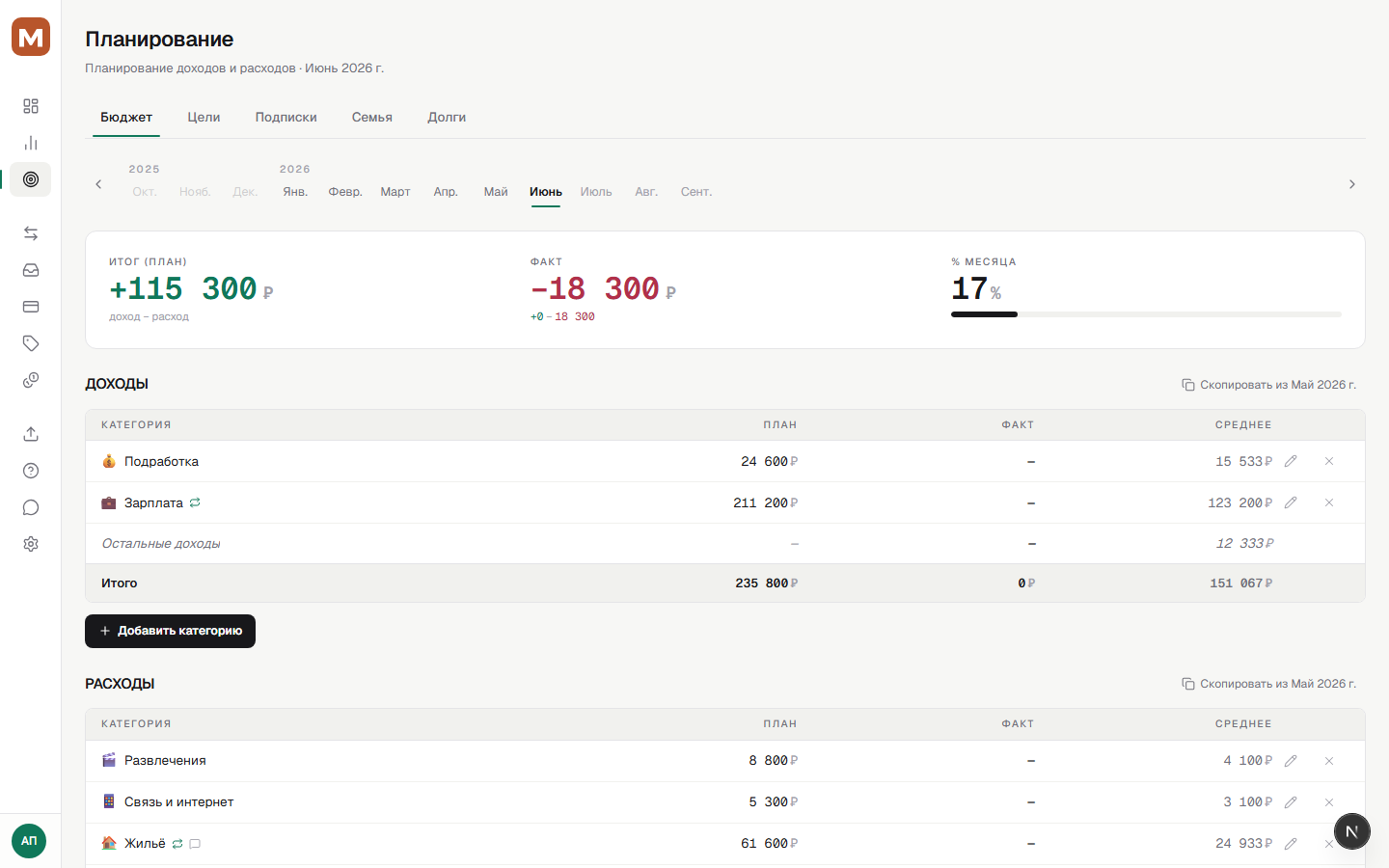
Task: Select month Нояб.
Action: [195, 192]
